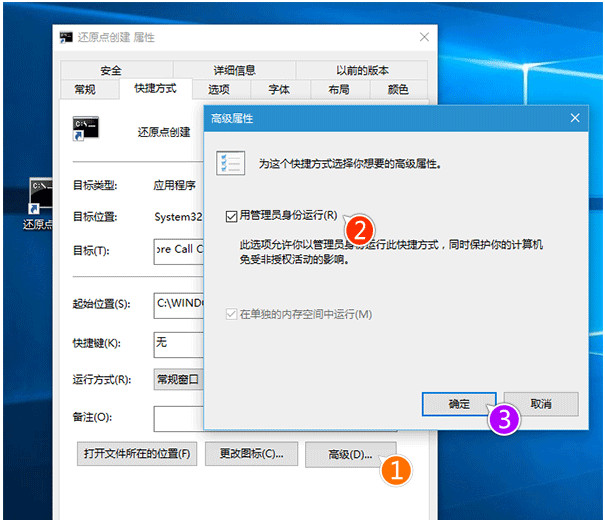Click 打开文件所在的位置 button
Viewport: 605px width, 520px height.
pos(137,454)
